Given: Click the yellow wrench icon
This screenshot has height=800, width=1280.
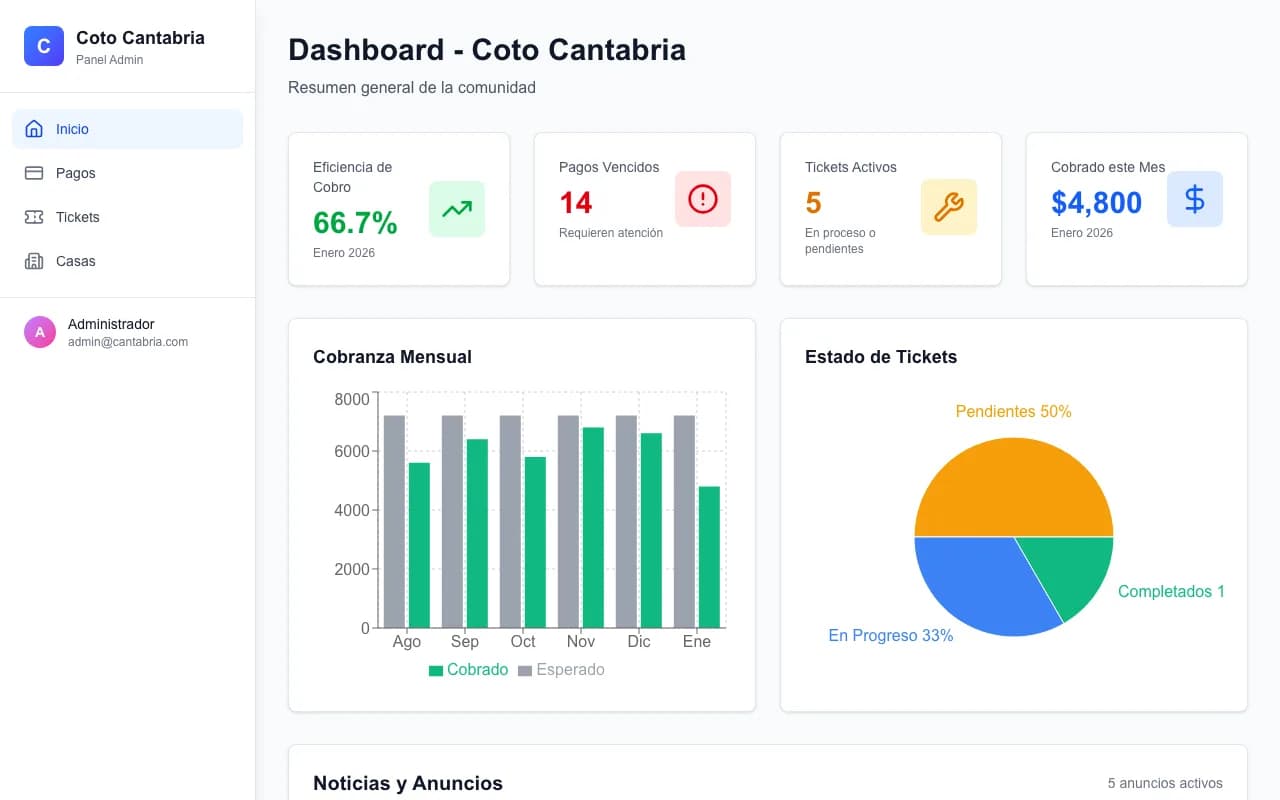Looking at the screenshot, I should click(x=949, y=207).
